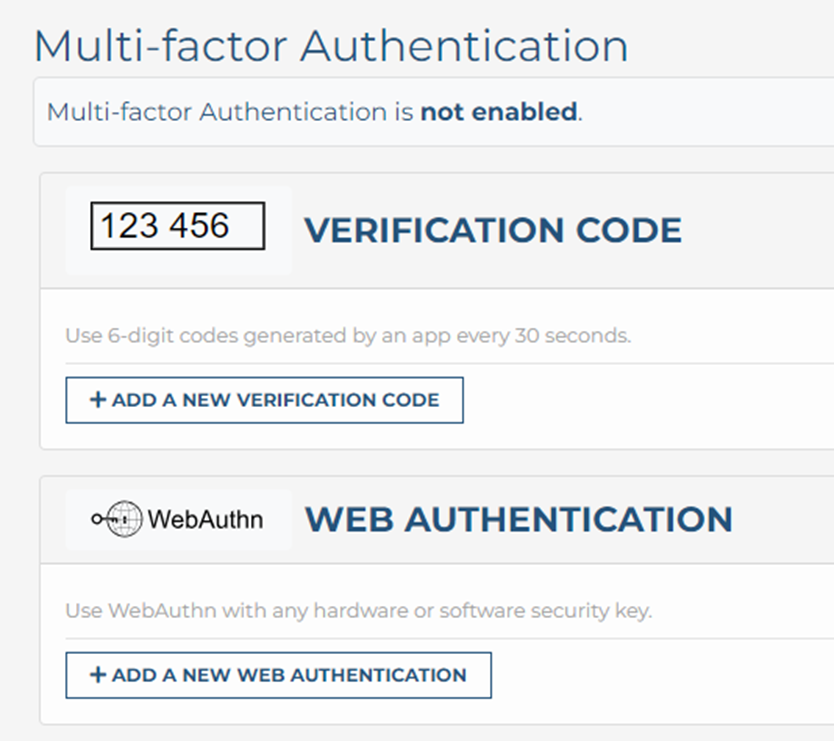Click the MFA status banner
Screen dimensions: 834x741
click(x=700, y=112)
